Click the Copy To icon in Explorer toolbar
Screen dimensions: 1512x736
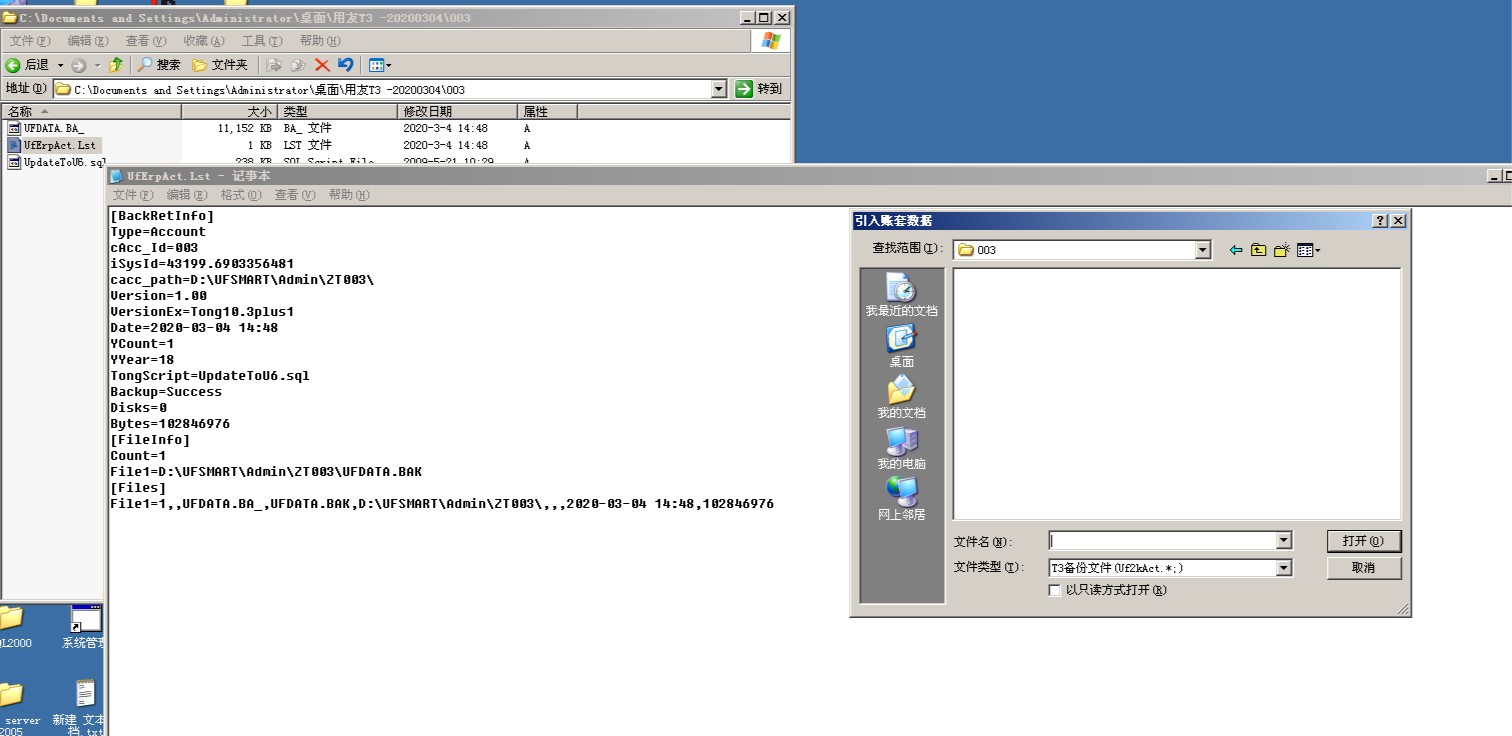298,65
